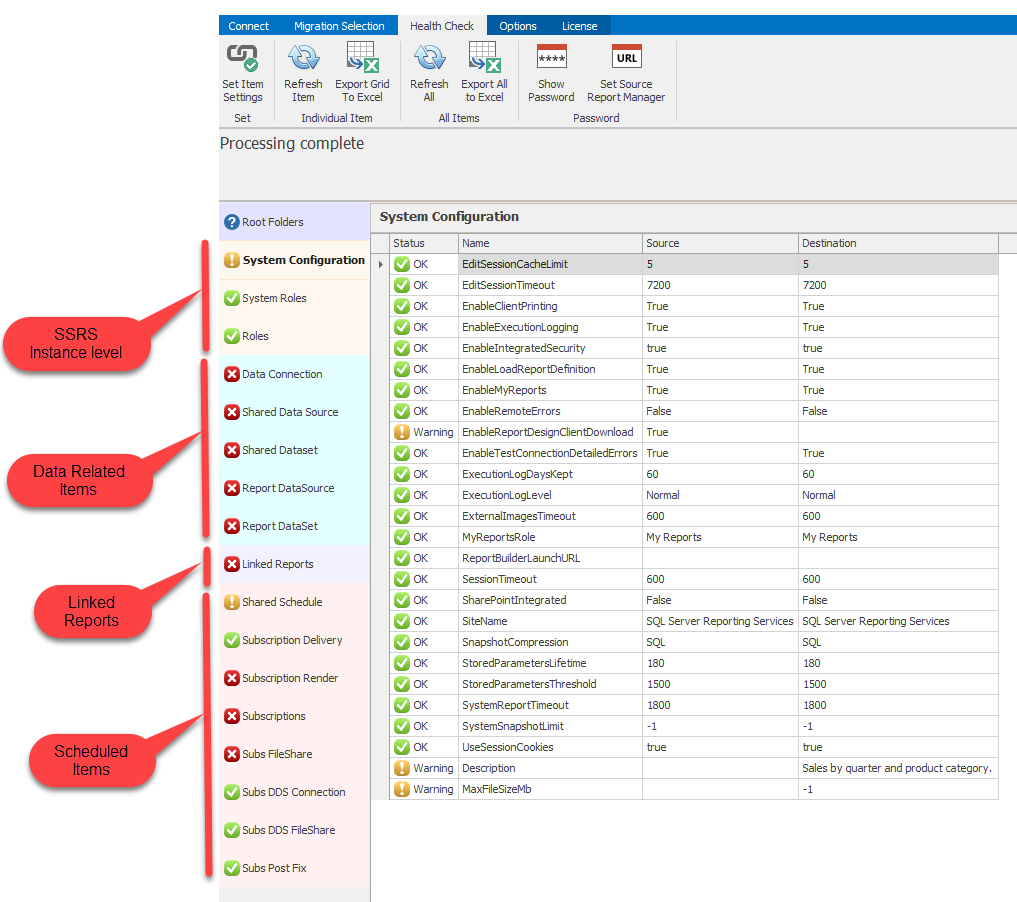Open the Options tab
Viewport: 1017px width, 902px height.
(x=518, y=26)
